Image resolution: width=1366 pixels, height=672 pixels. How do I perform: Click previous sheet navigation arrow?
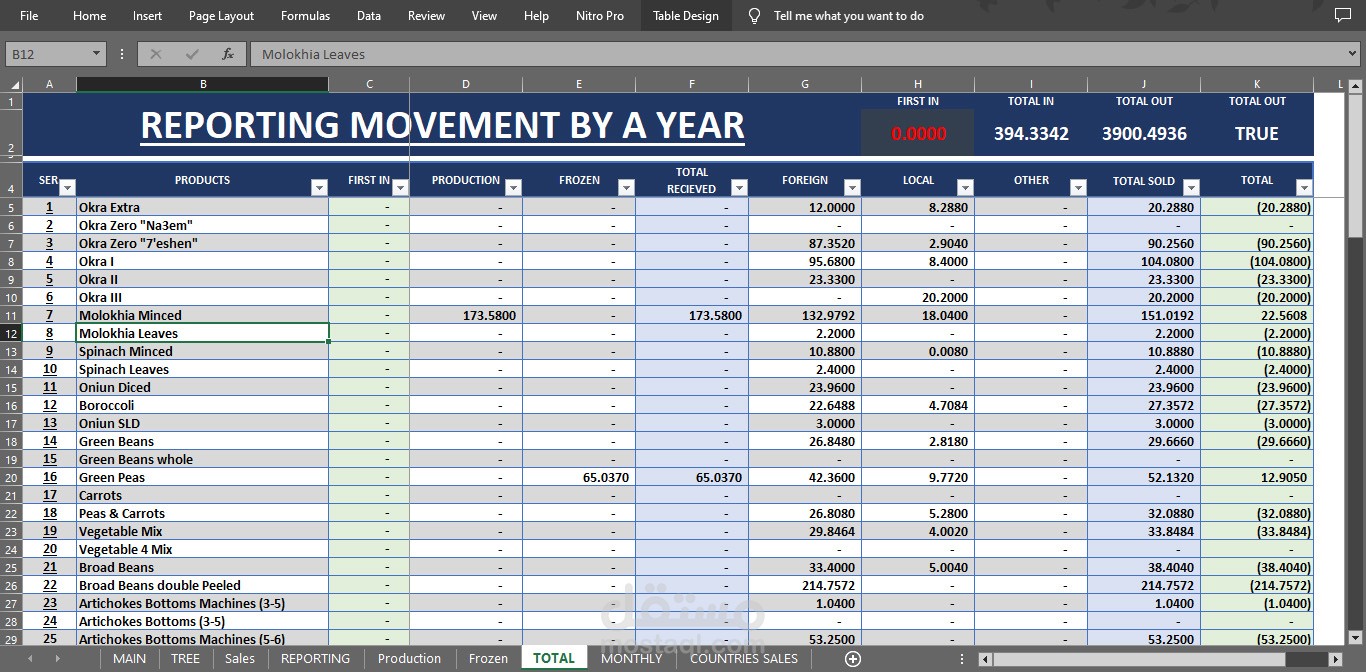[x=30, y=658]
